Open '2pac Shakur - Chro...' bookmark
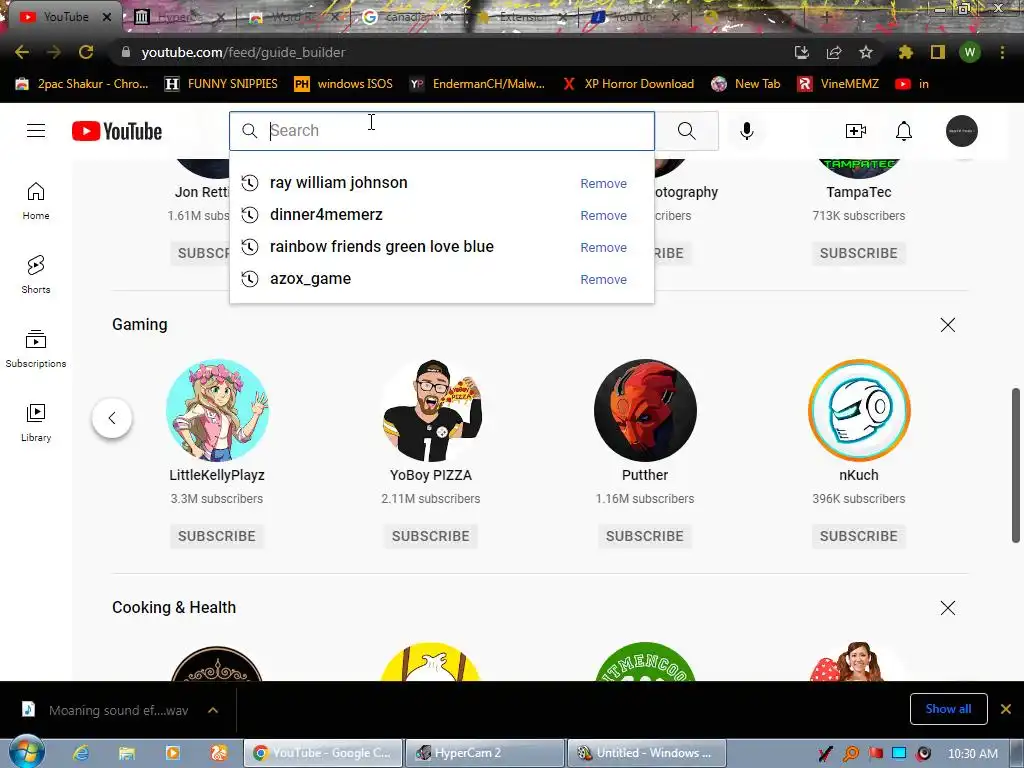 (x=82, y=84)
